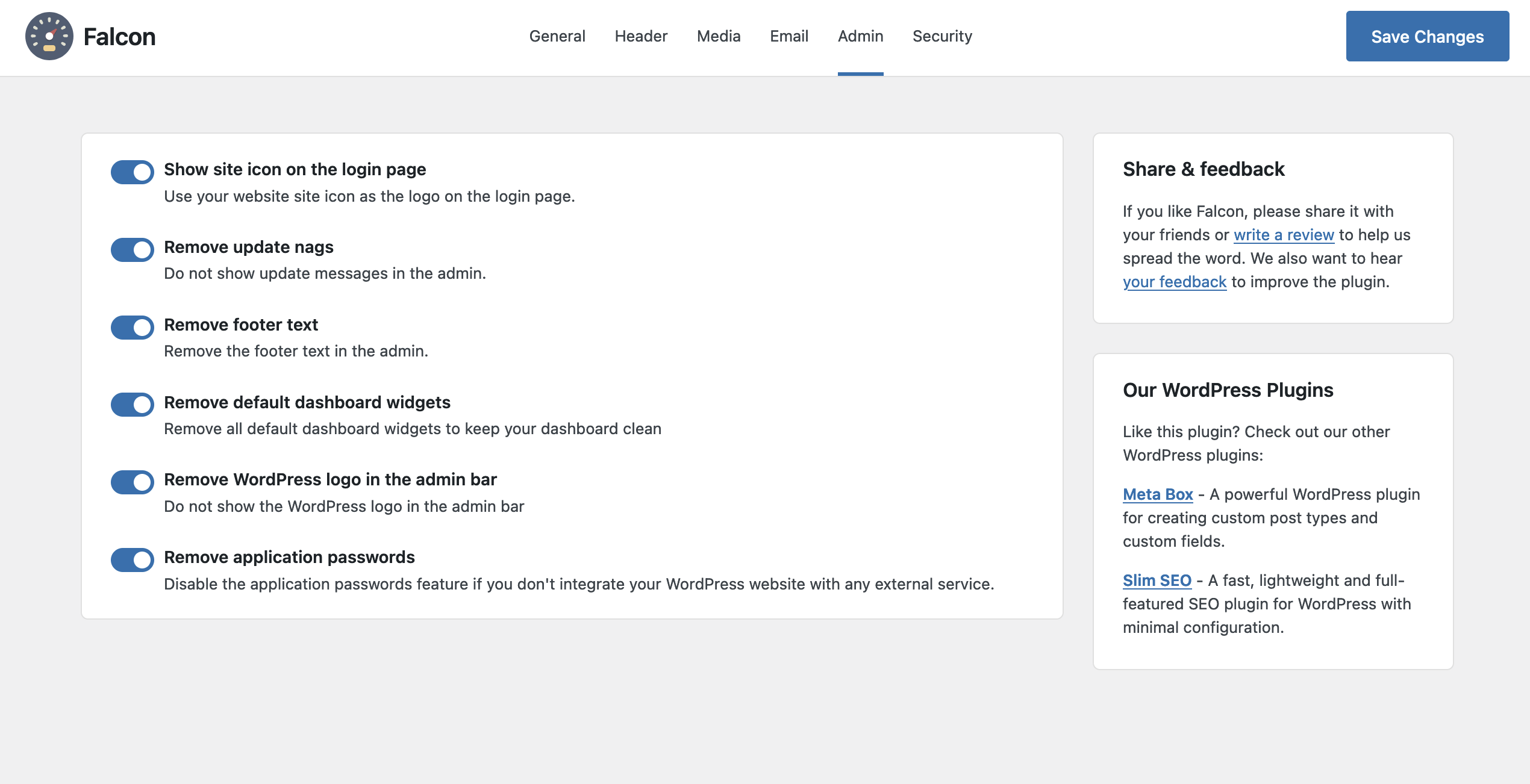Click the Remove footer text label
This screenshot has width=1530, height=784.
241,325
